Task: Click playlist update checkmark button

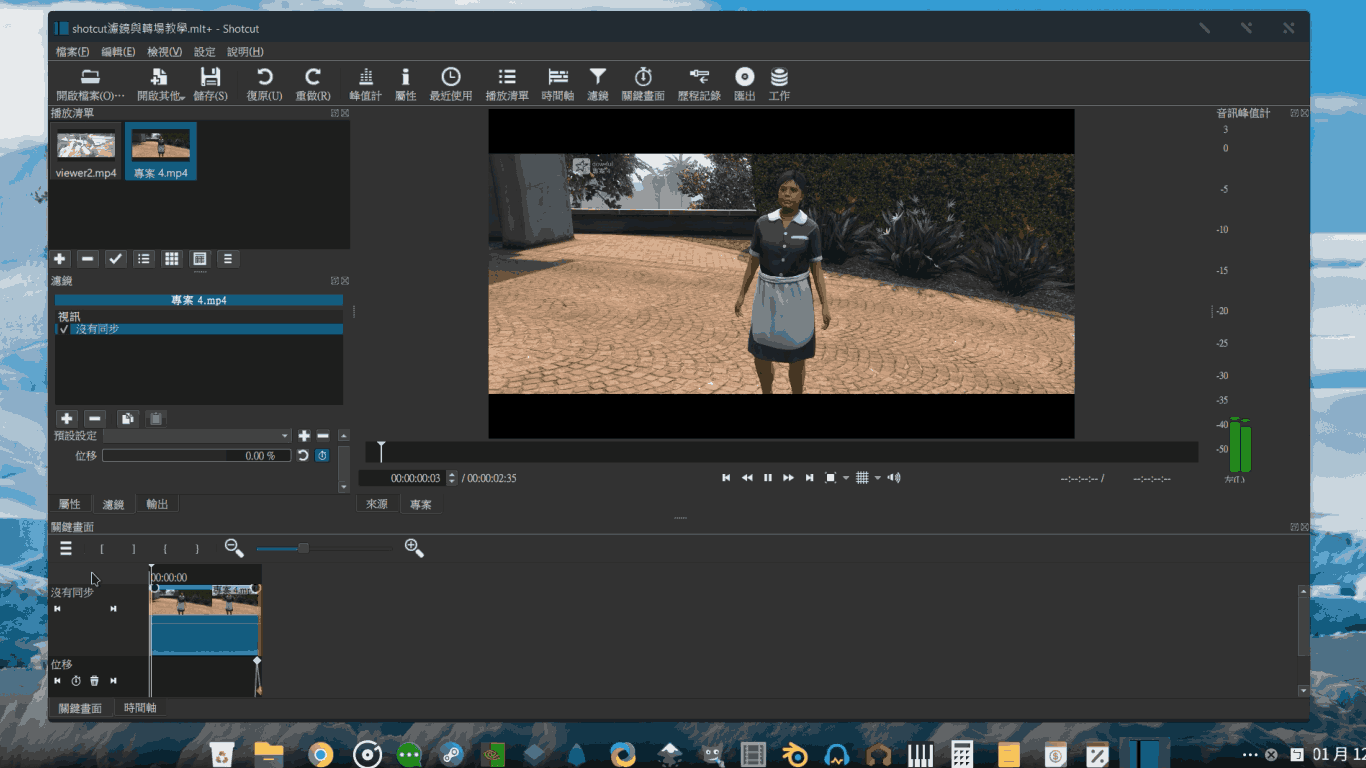Action: [116, 259]
